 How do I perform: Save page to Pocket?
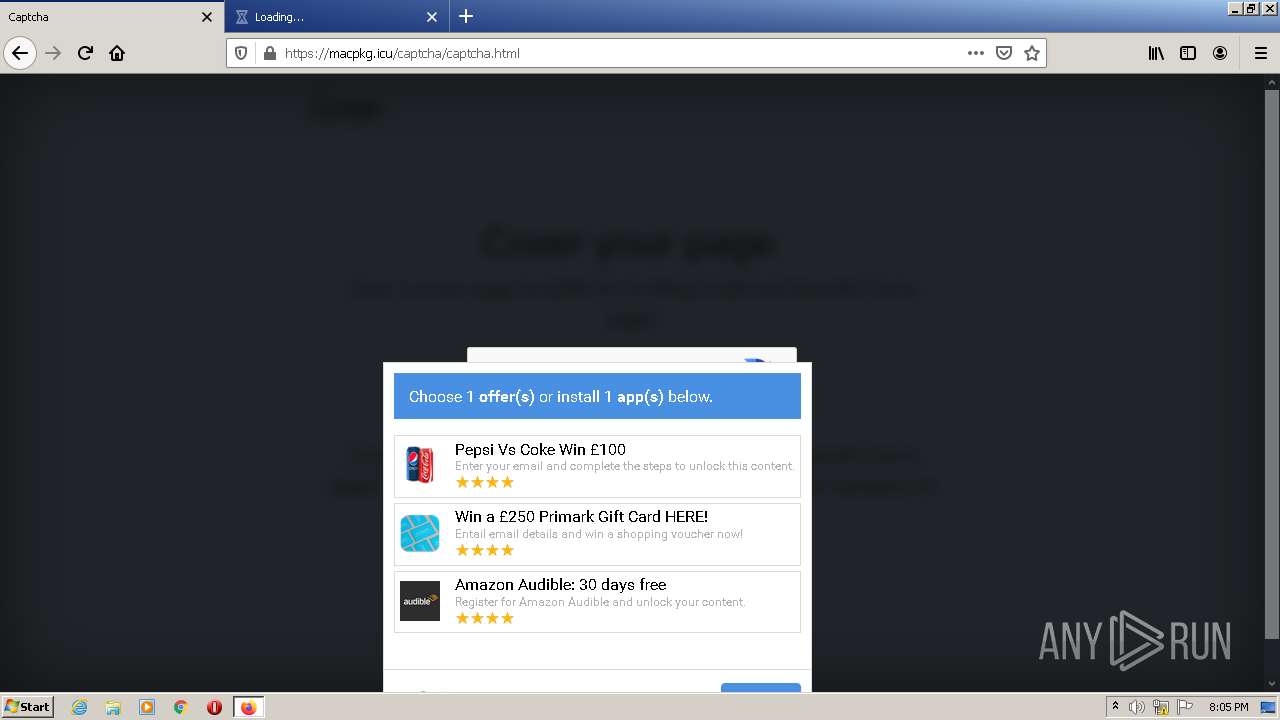pos(1004,53)
